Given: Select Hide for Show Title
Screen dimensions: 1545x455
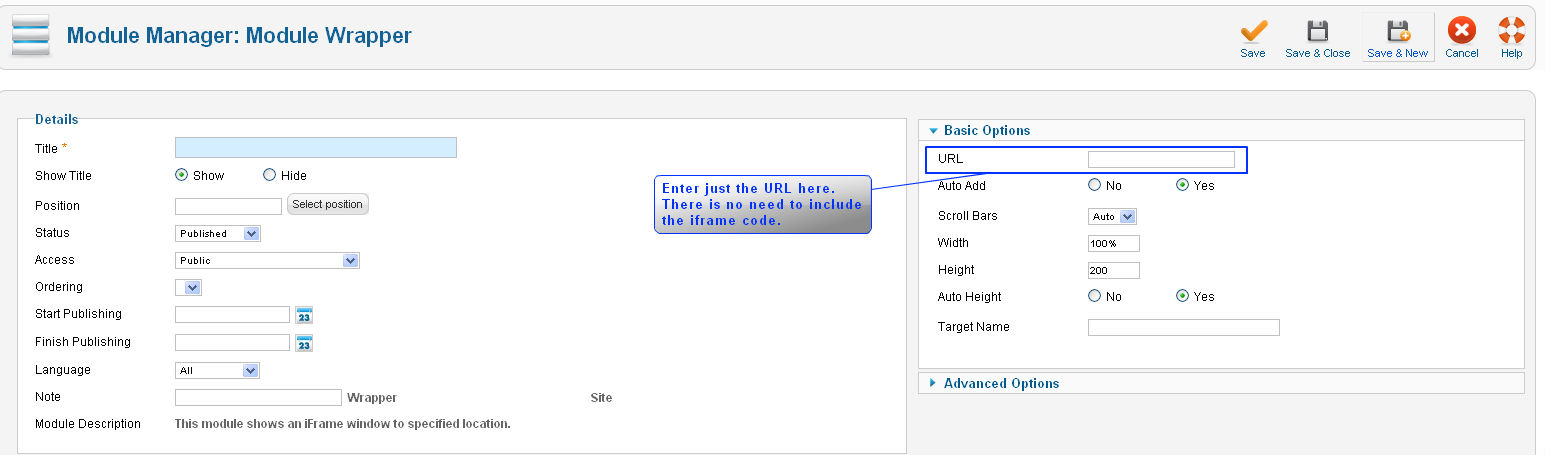Looking at the screenshot, I should (x=269, y=175).
